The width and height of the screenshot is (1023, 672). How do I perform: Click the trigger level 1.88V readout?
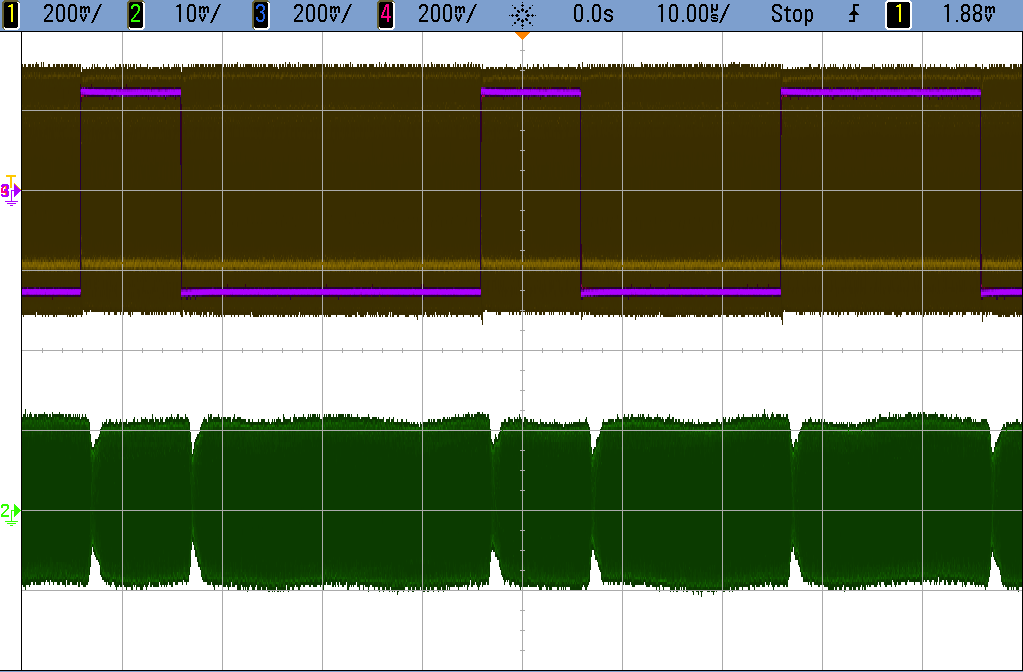tap(970, 14)
